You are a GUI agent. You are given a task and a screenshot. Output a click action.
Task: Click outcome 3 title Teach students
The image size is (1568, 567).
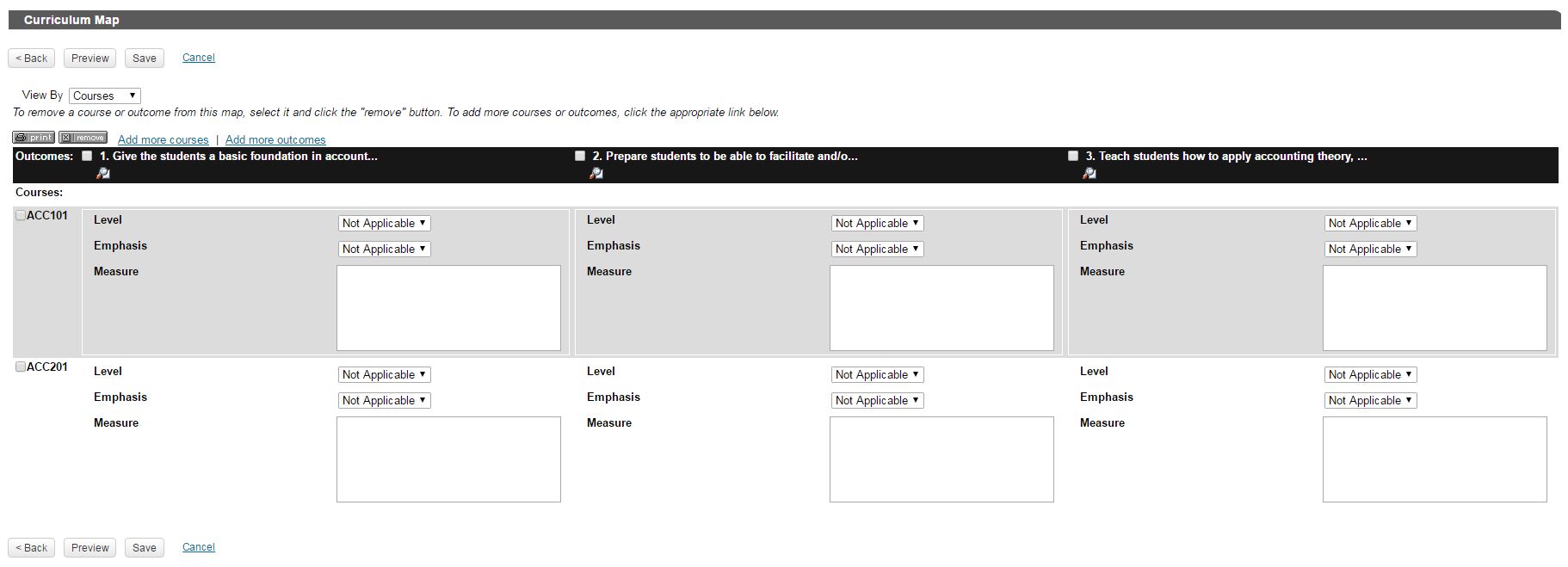[1226, 156]
